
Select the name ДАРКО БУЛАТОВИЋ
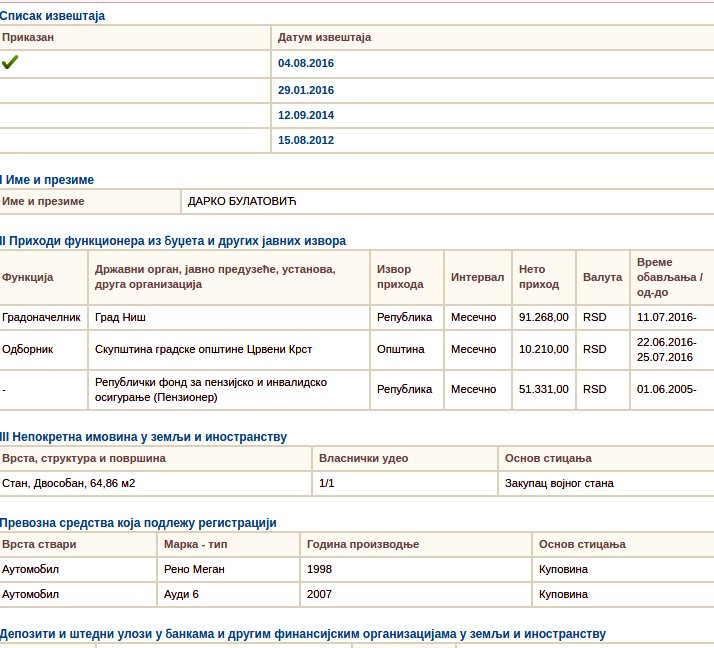click(243, 201)
